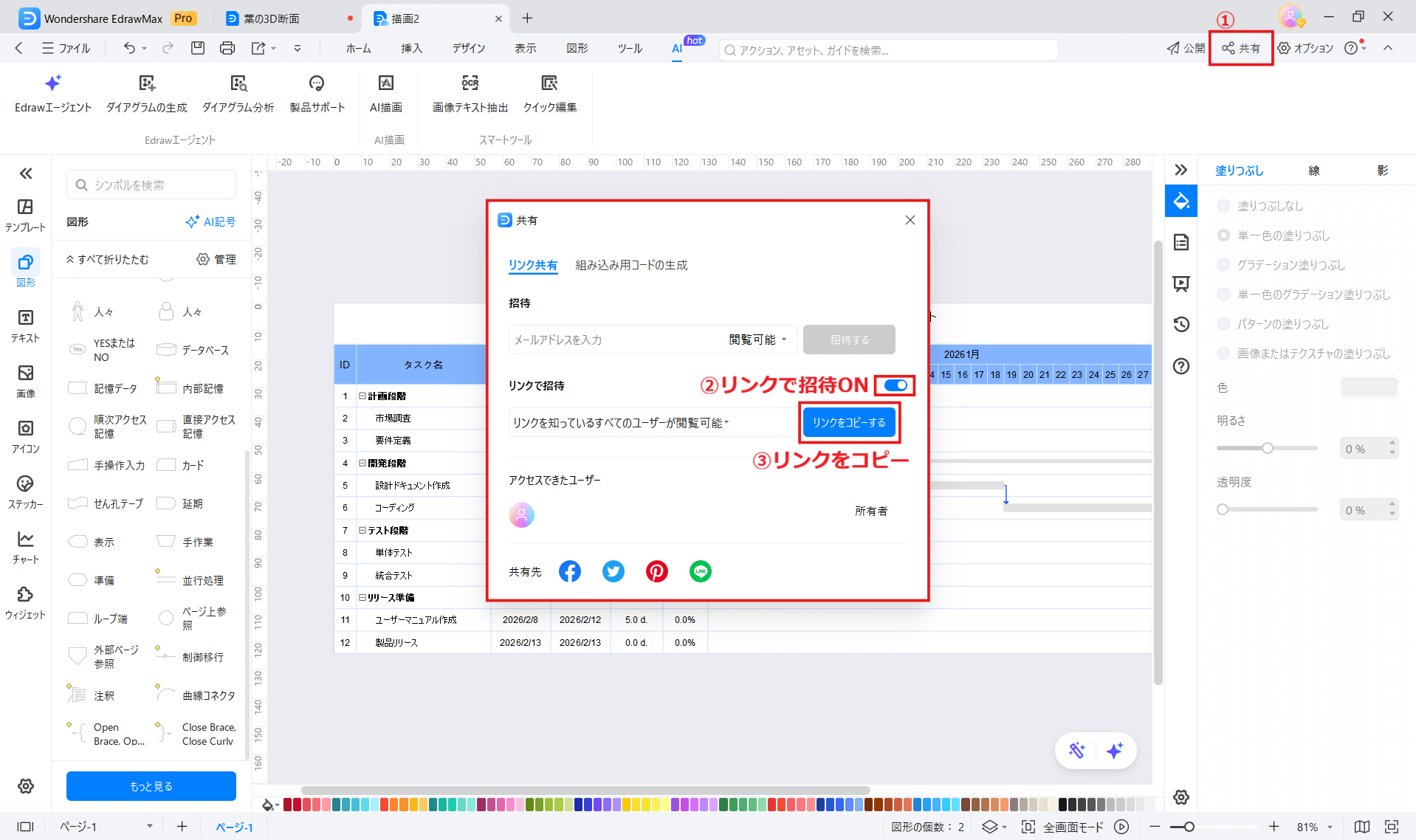This screenshot has height=840, width=1416.
Task: Click the シンボルを検索 search field
Action: click(151, 185)
